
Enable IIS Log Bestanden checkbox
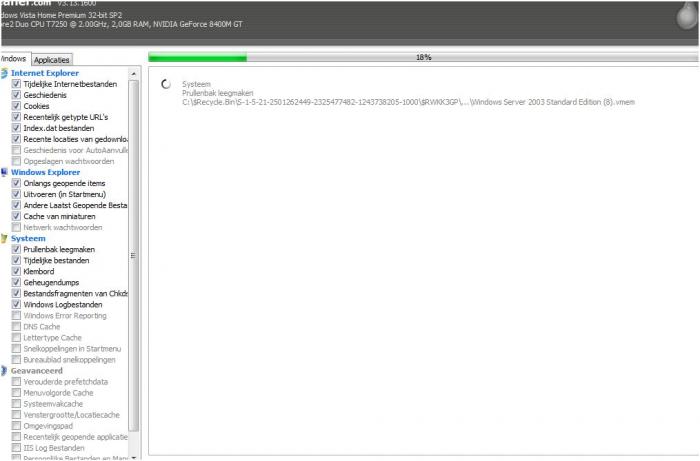[17, 448]
